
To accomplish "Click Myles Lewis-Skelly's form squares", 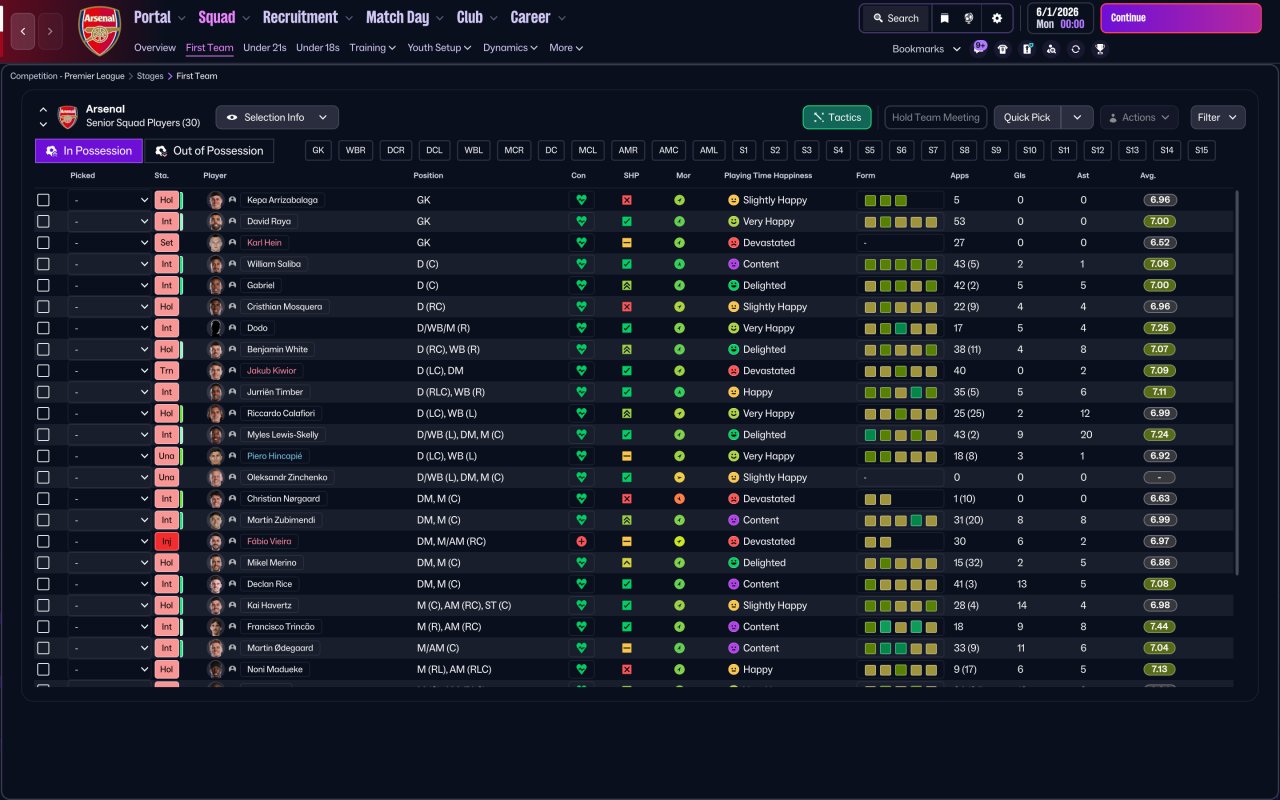I will click(x=900, y=435).
